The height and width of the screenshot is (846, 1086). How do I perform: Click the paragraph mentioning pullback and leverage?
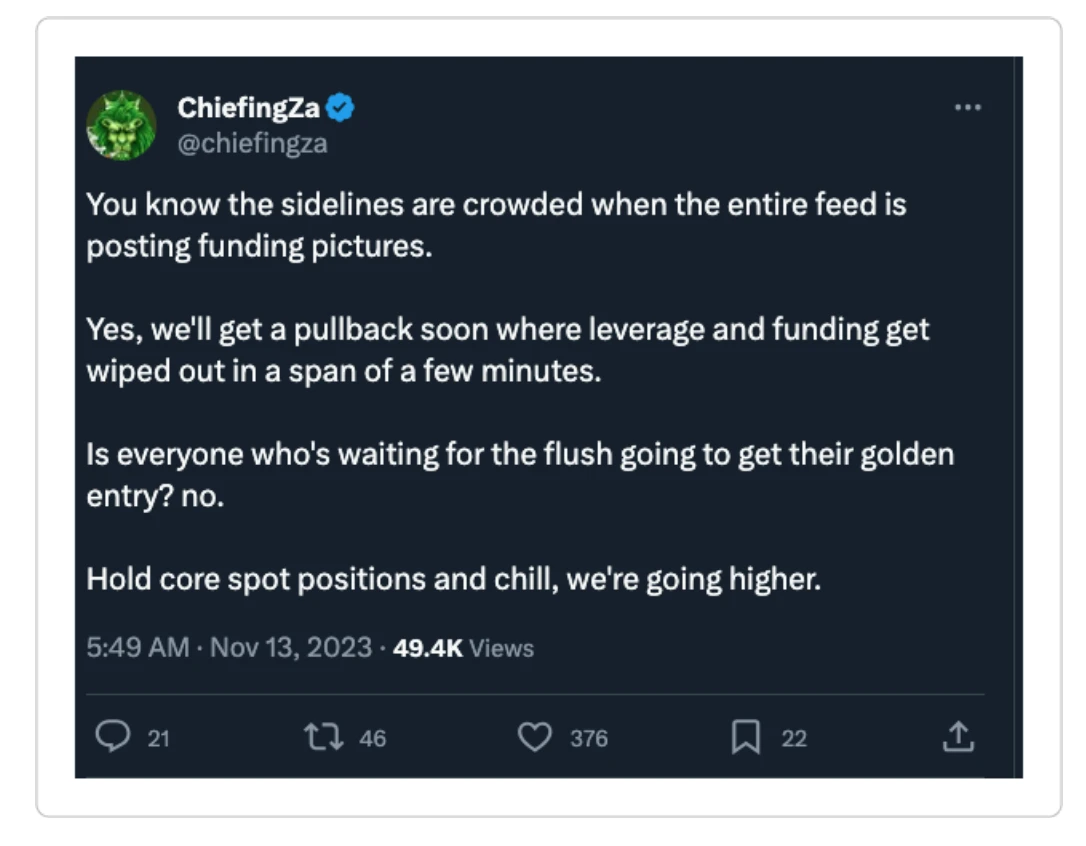pyautogui.click(x=508, y=349)
